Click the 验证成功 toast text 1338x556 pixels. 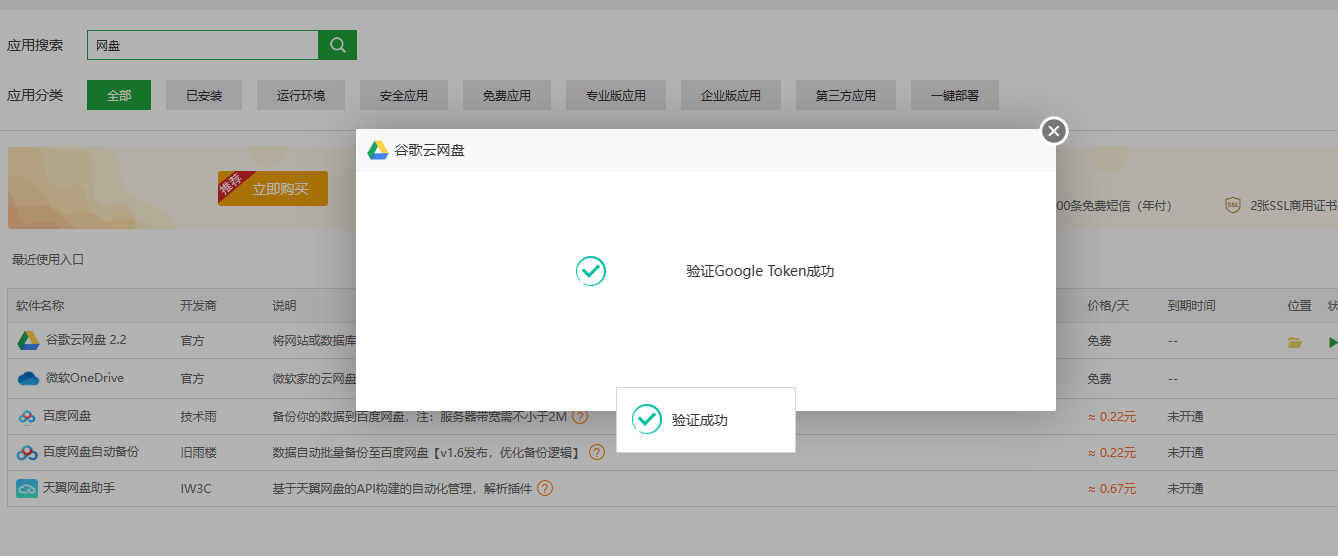[x=700, y=420]
